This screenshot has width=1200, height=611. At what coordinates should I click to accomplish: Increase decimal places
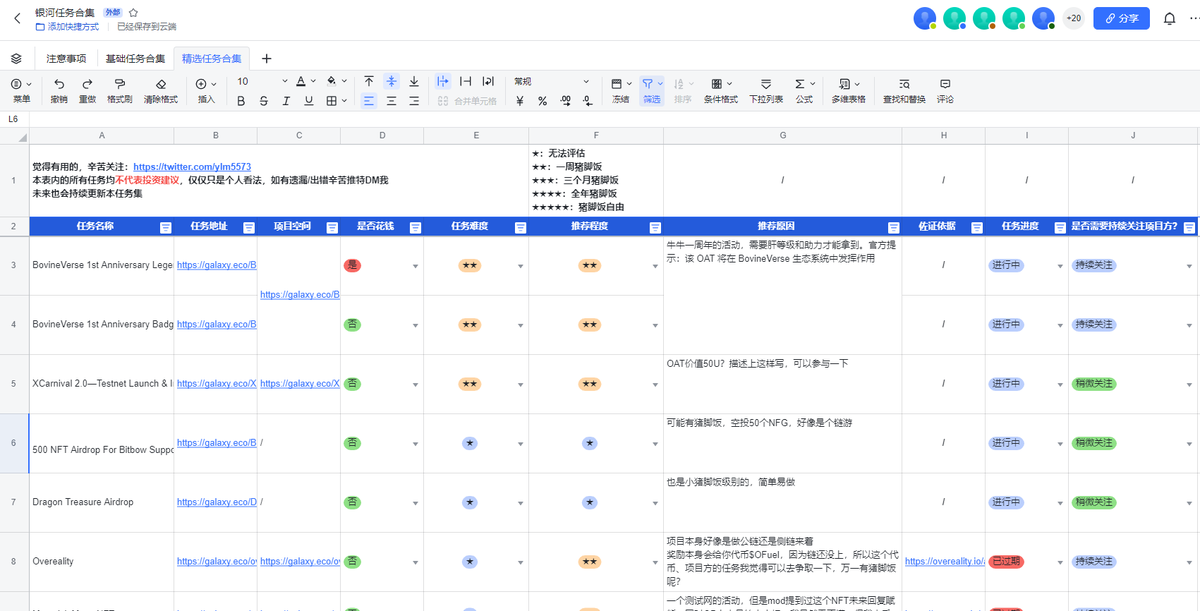pos(565,101)
